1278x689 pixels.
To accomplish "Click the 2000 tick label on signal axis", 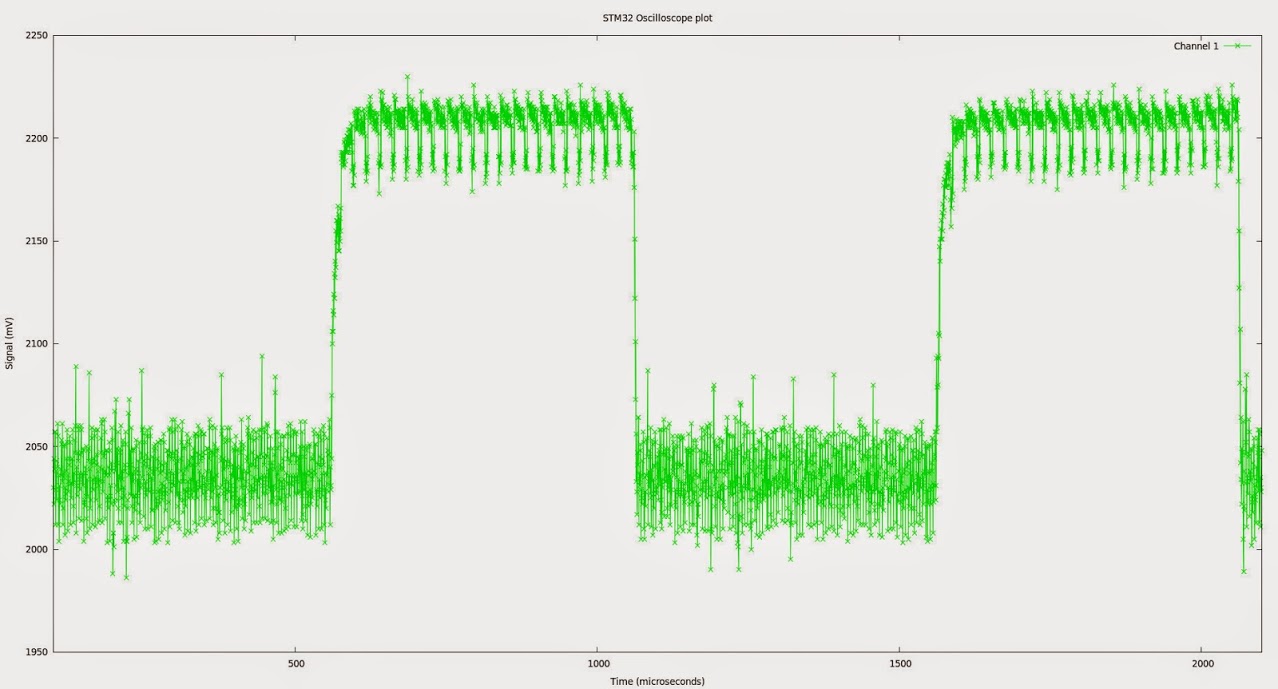I will 35,550.
